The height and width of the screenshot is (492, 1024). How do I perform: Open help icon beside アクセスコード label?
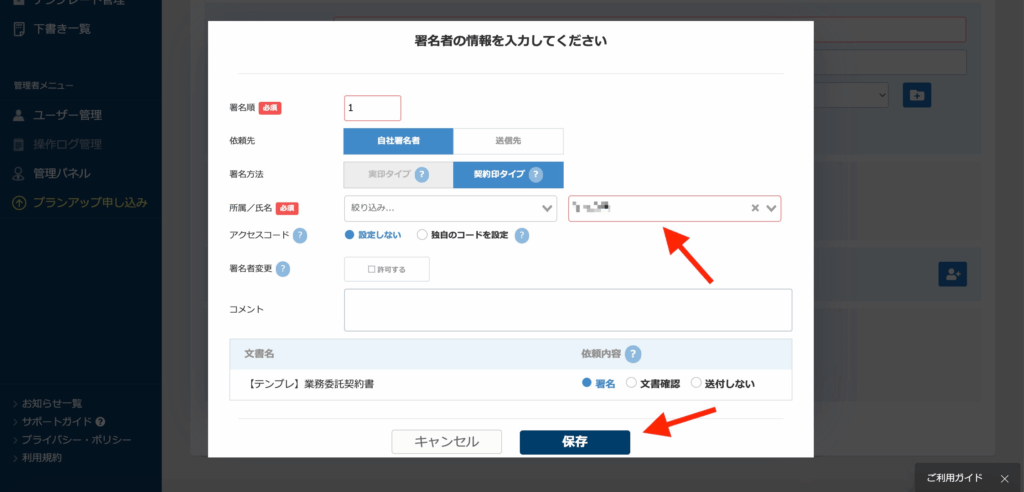(300, 235)
